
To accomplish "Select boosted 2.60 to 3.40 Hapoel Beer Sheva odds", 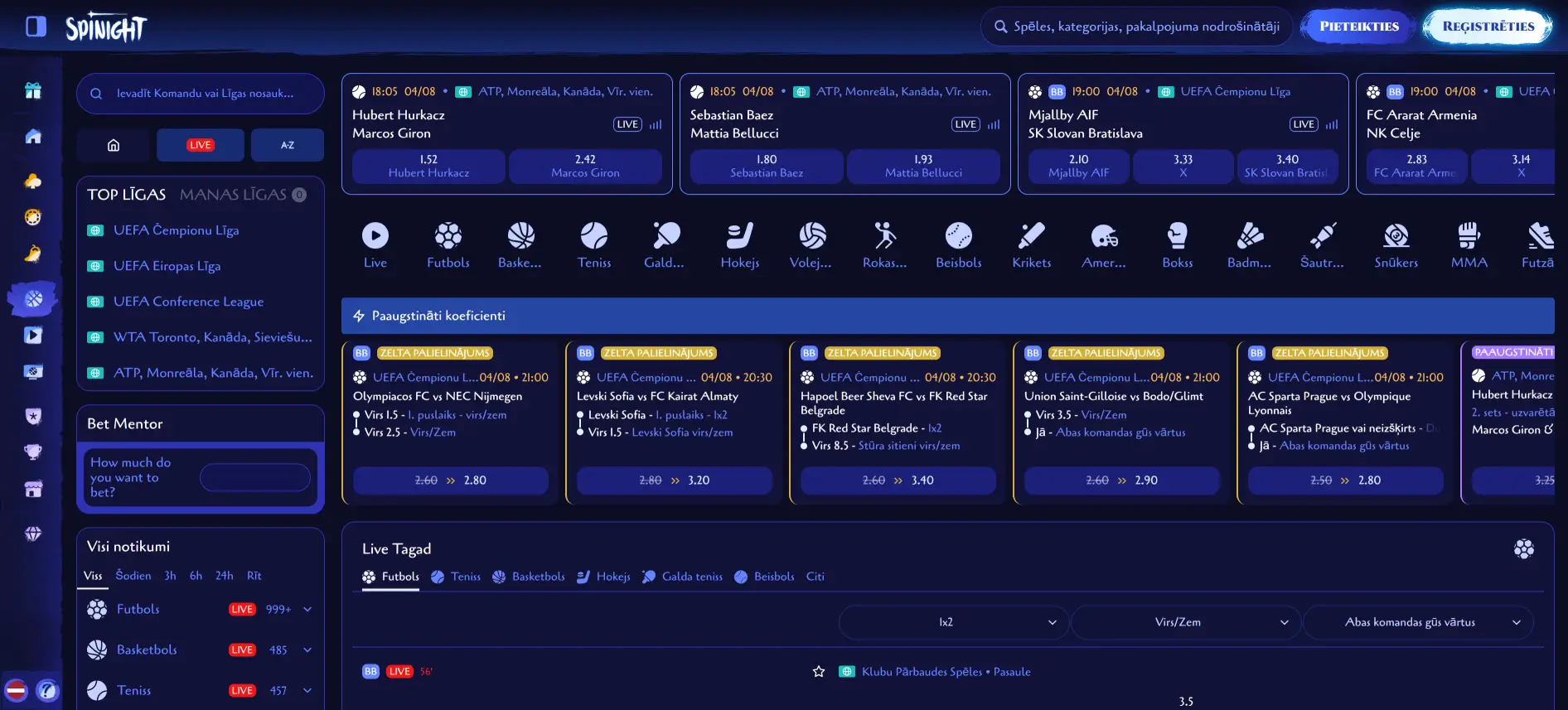I will click(x=898, y=481).
